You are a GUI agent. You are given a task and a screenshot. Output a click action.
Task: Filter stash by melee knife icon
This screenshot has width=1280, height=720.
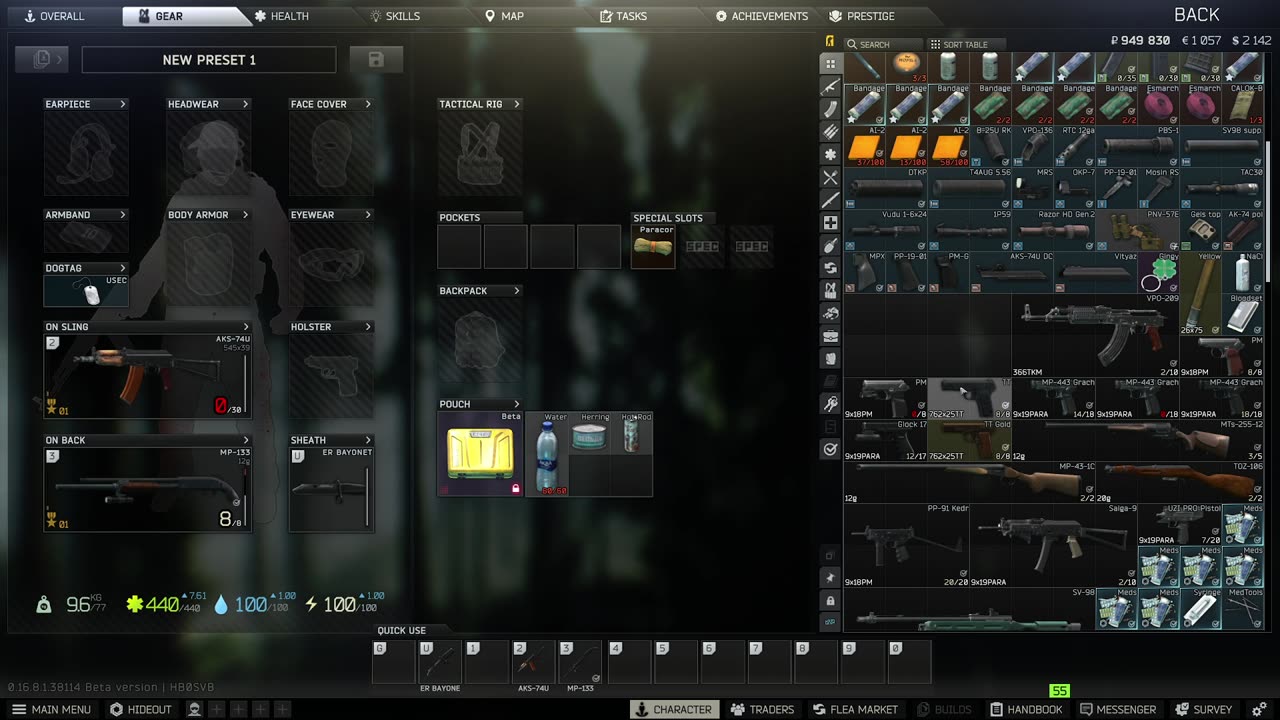click(830, 200)
